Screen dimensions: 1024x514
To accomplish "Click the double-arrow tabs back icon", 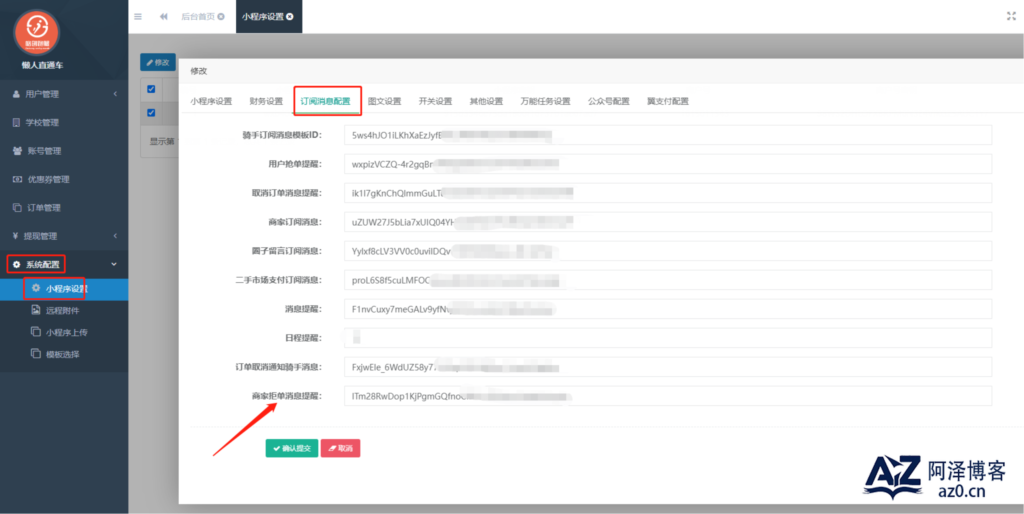I will click(163, 16).
